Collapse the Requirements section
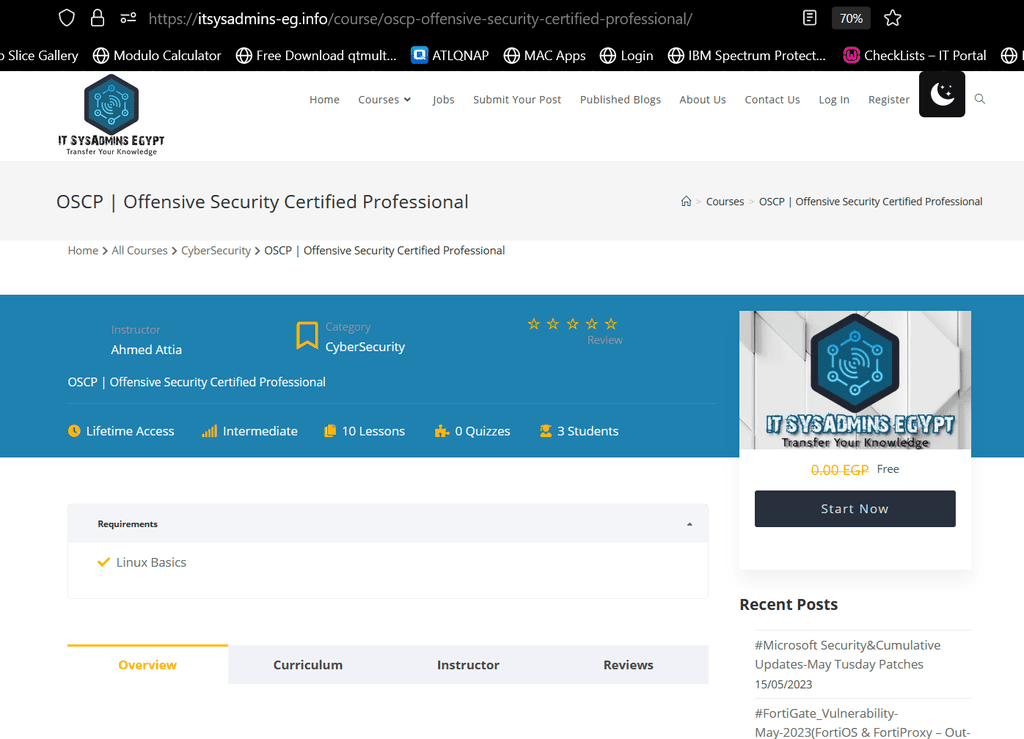 point(689,524)
